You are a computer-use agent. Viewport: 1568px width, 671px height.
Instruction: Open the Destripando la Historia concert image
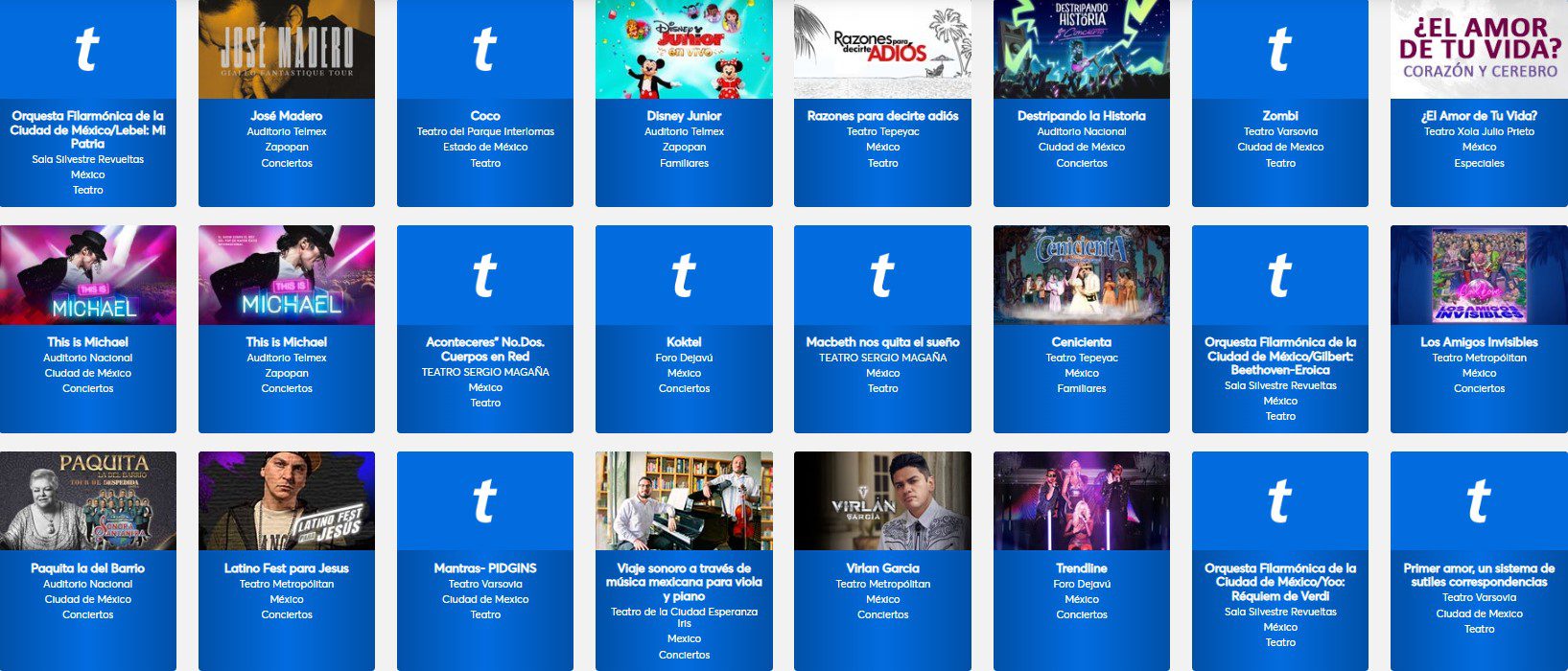click(x=1082, y=49)
